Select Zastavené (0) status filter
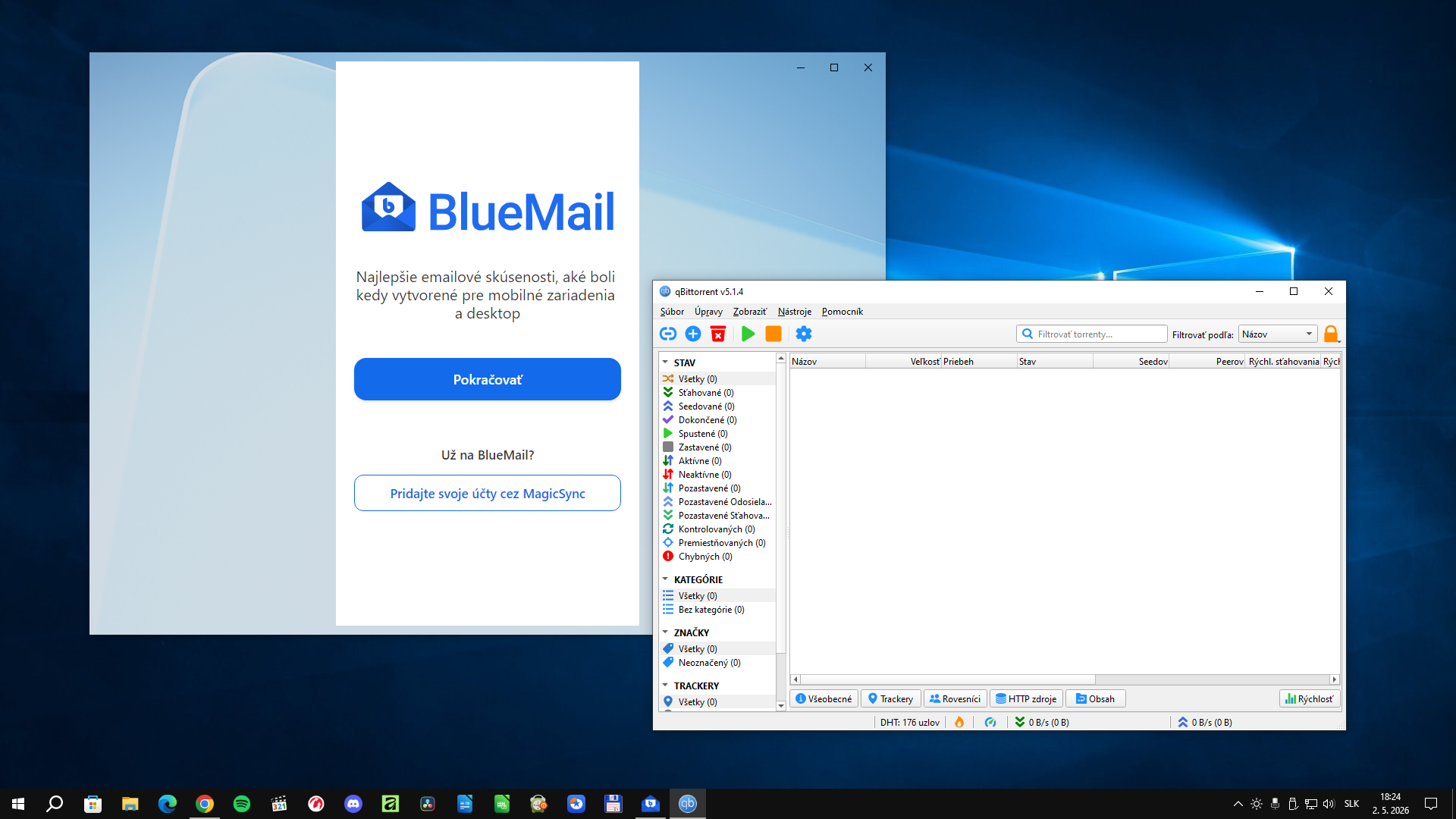The height and width of the screenshot is (819, 1456). tap(717, 447)
